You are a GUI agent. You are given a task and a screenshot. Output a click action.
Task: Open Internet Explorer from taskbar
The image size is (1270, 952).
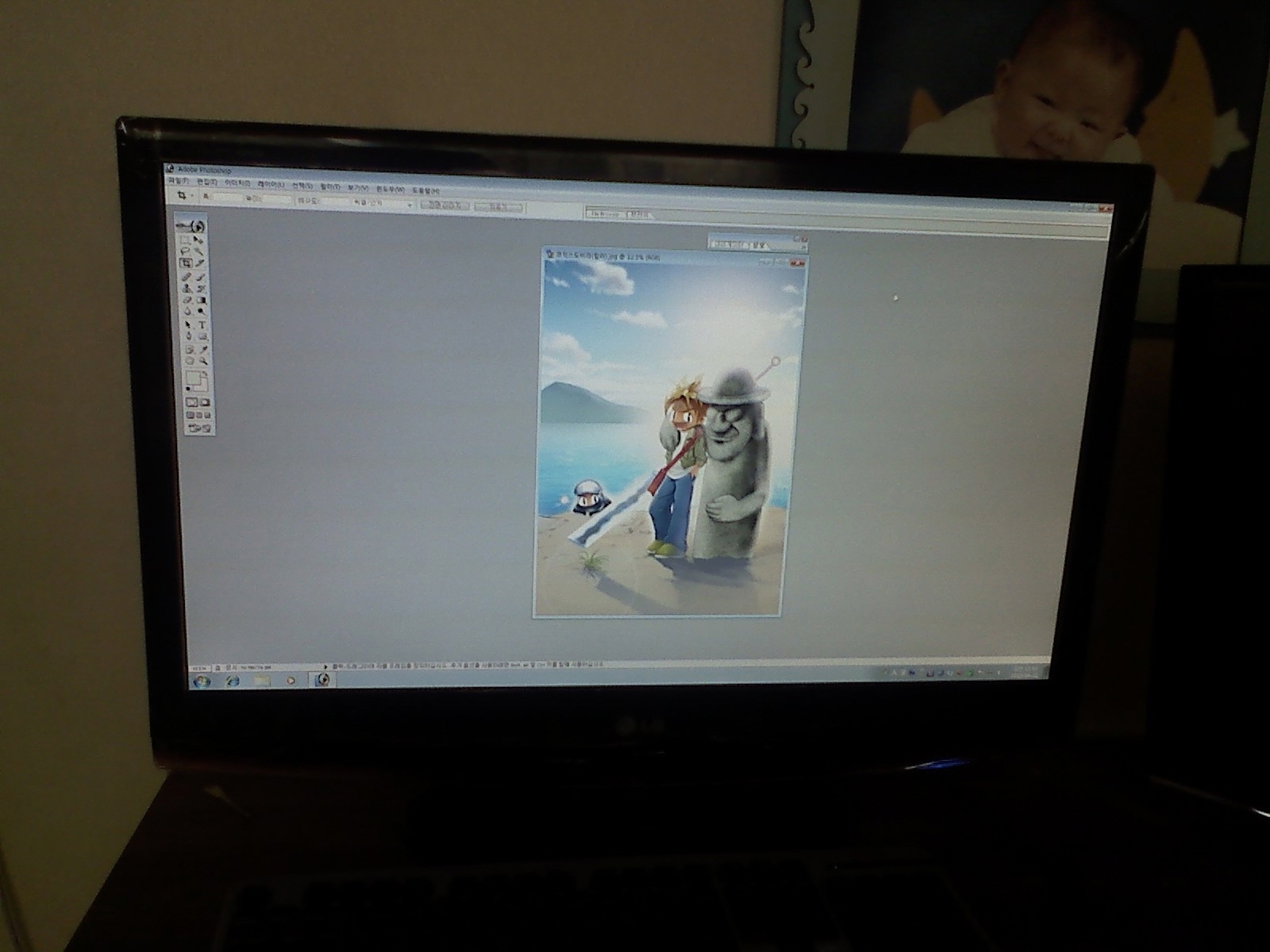(233, 681)
